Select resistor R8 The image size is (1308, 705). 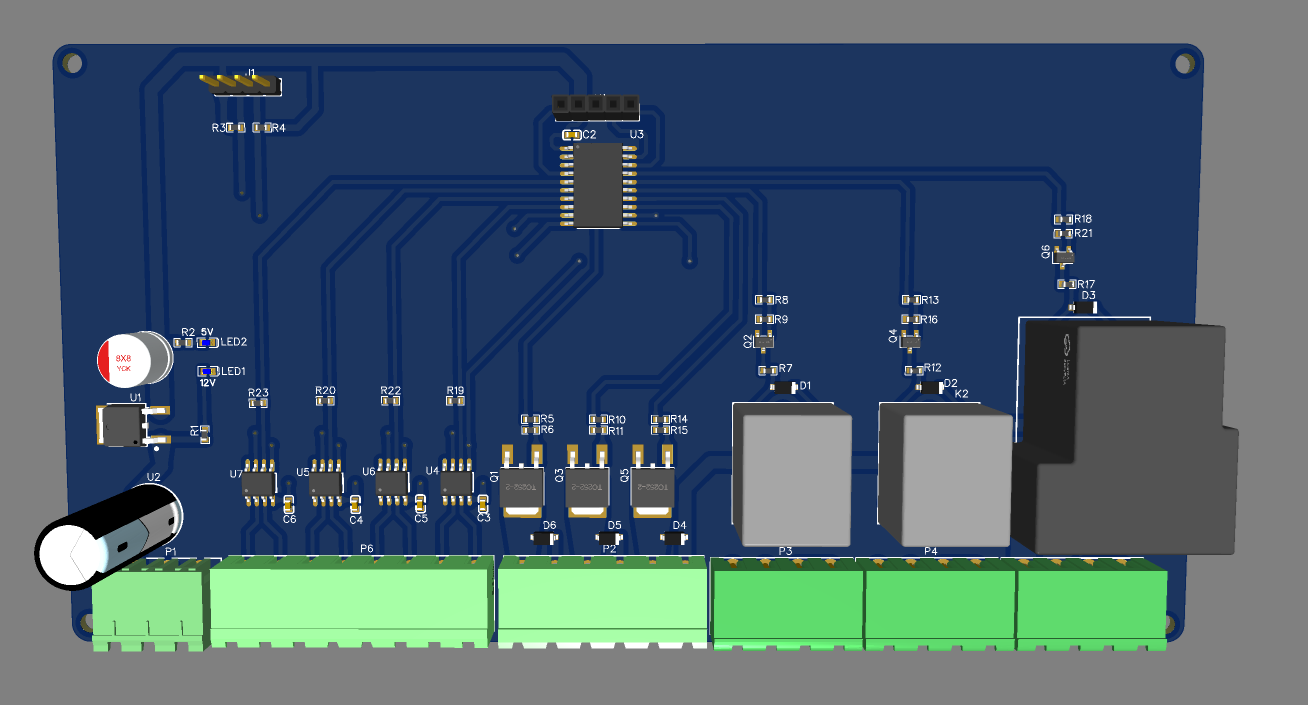764,300
